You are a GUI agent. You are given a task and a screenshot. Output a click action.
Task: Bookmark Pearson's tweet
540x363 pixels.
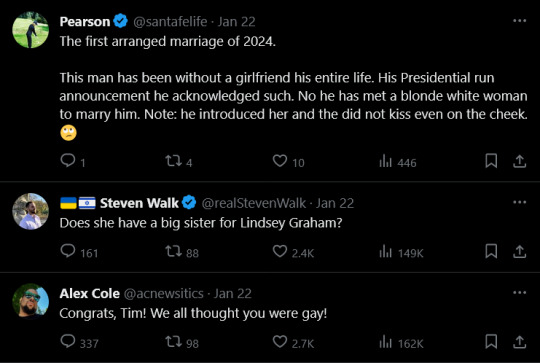491,161
